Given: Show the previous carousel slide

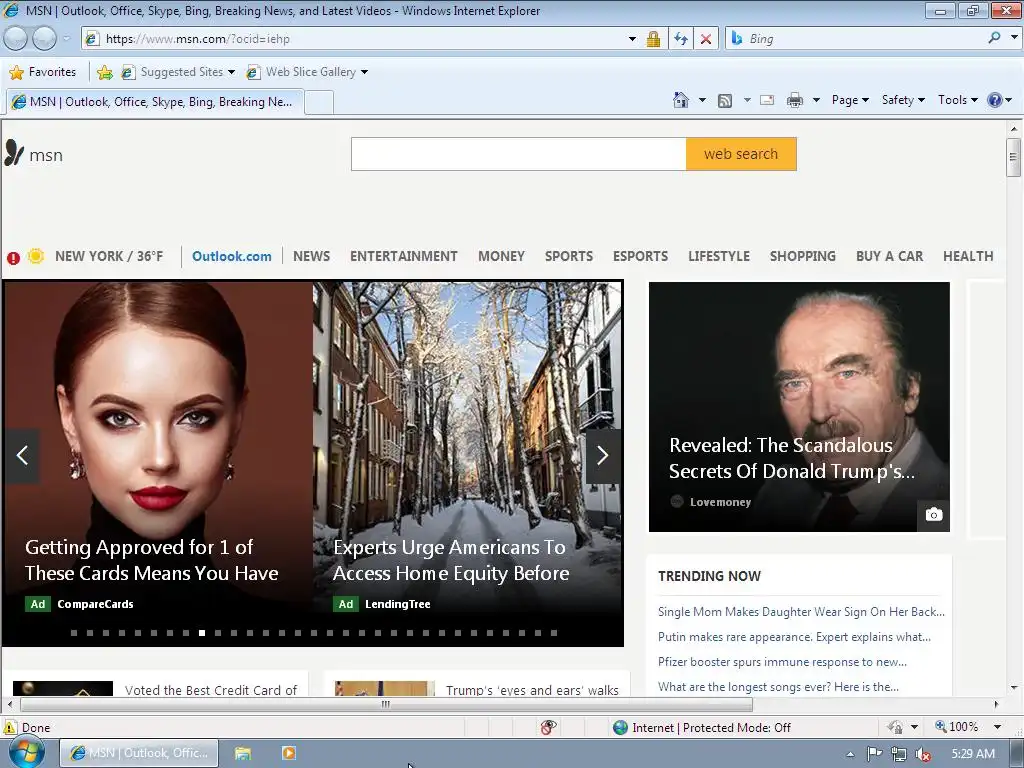Looking at the screenshot, I should 22,455.
